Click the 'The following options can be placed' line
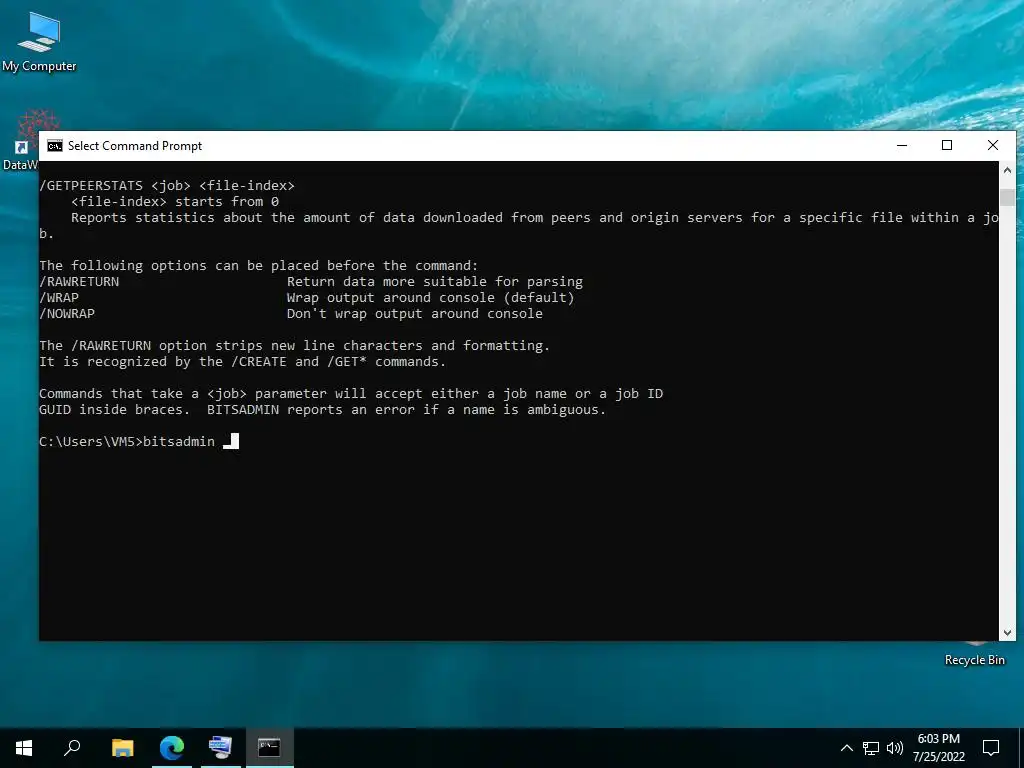Viewport: 1024px width, 768px height. [x=259, y=266]
